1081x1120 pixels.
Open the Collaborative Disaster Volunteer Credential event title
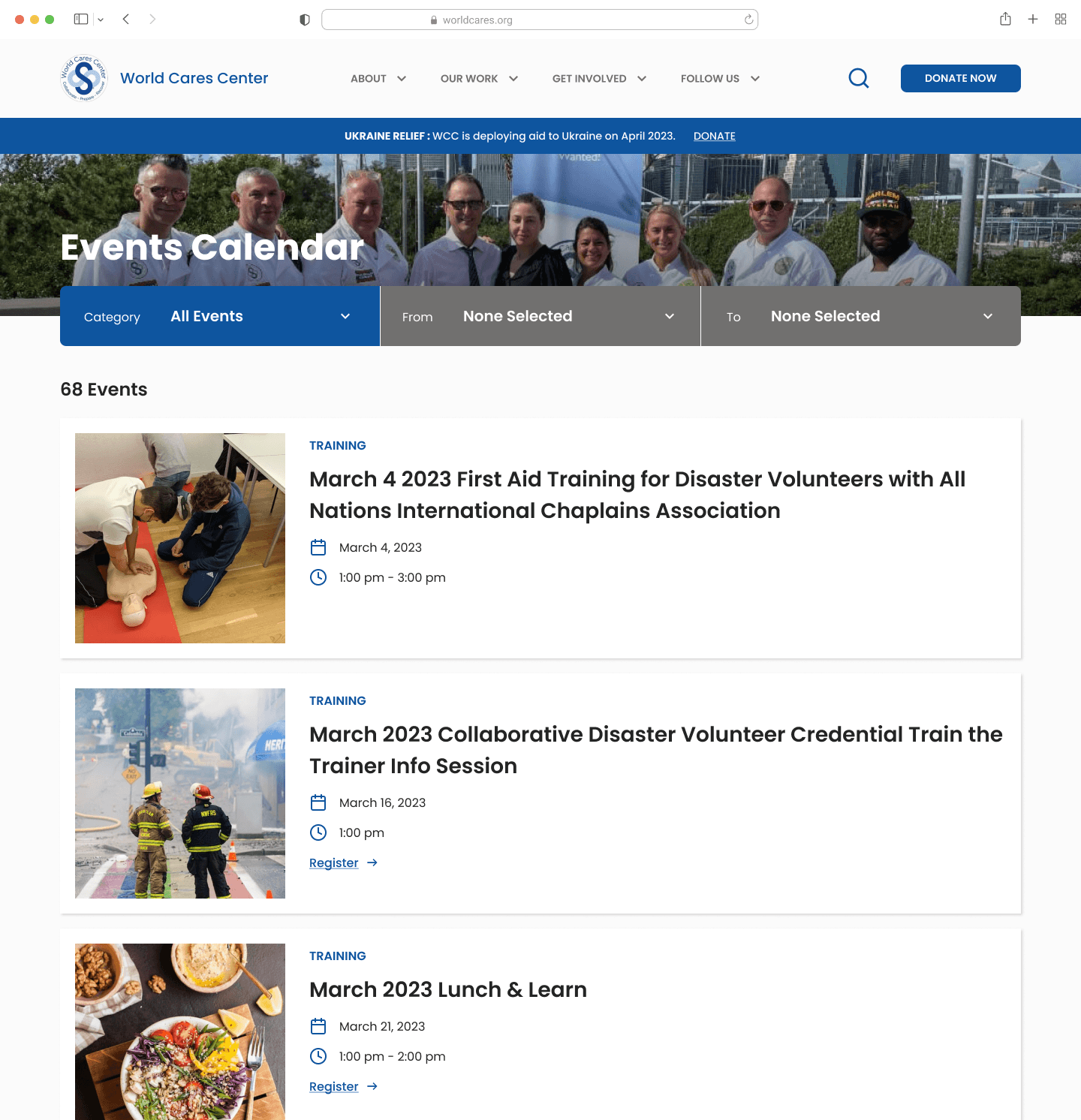pyautogui.click(x=656, y=750)
